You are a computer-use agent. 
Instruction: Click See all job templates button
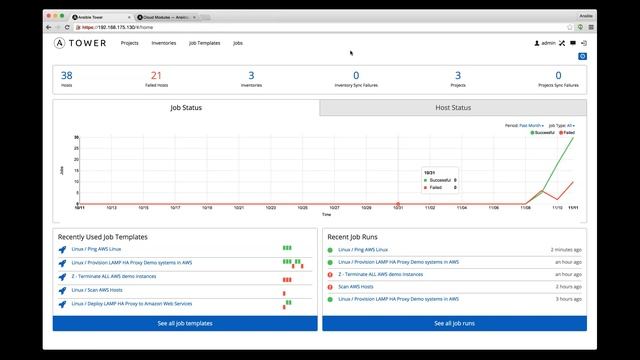[x=185, y=323]
